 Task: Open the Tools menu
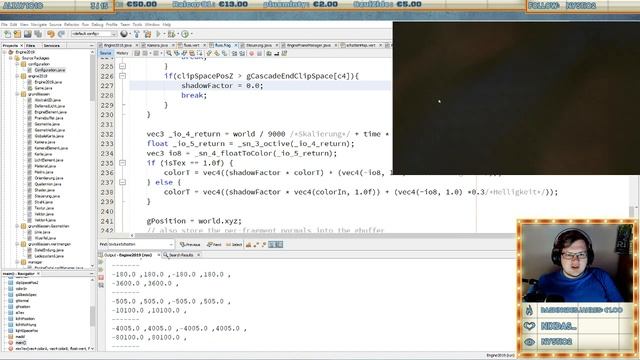[137, 25]
